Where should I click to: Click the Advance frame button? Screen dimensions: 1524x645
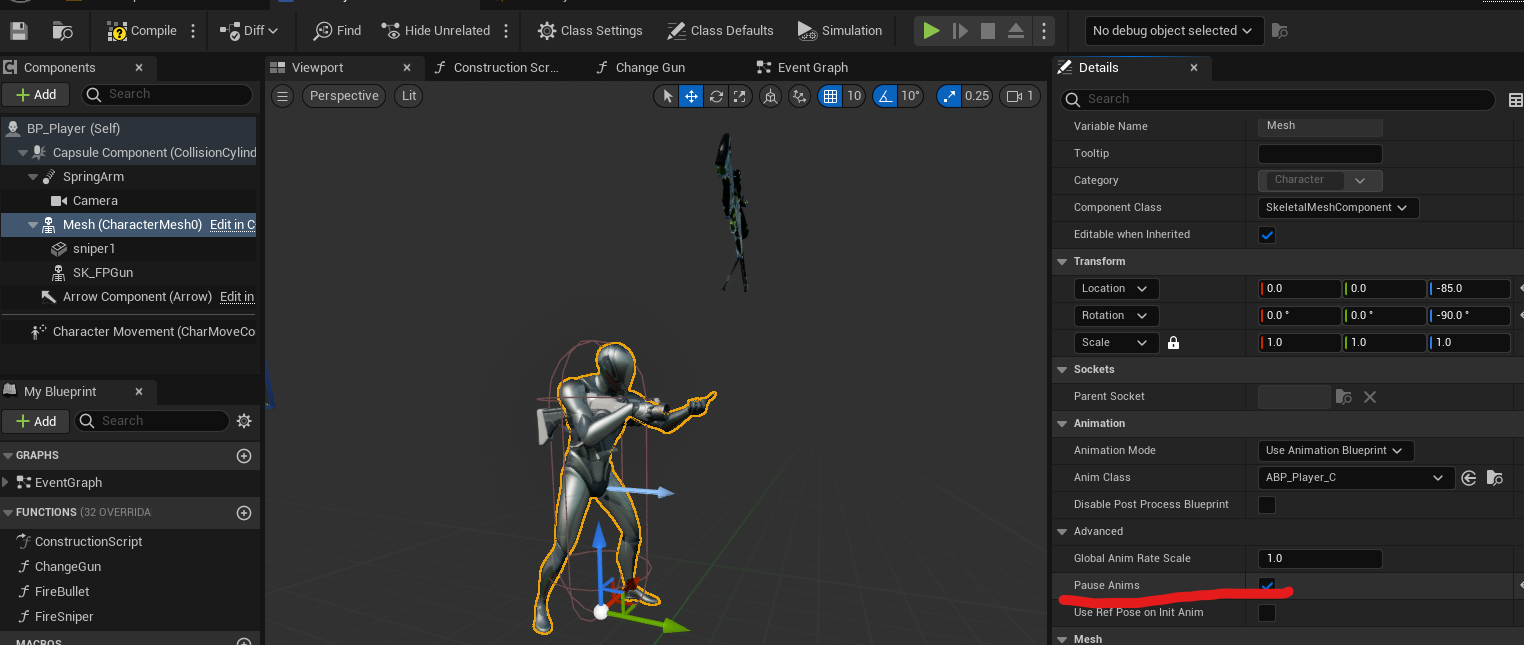tap(960, 31)
